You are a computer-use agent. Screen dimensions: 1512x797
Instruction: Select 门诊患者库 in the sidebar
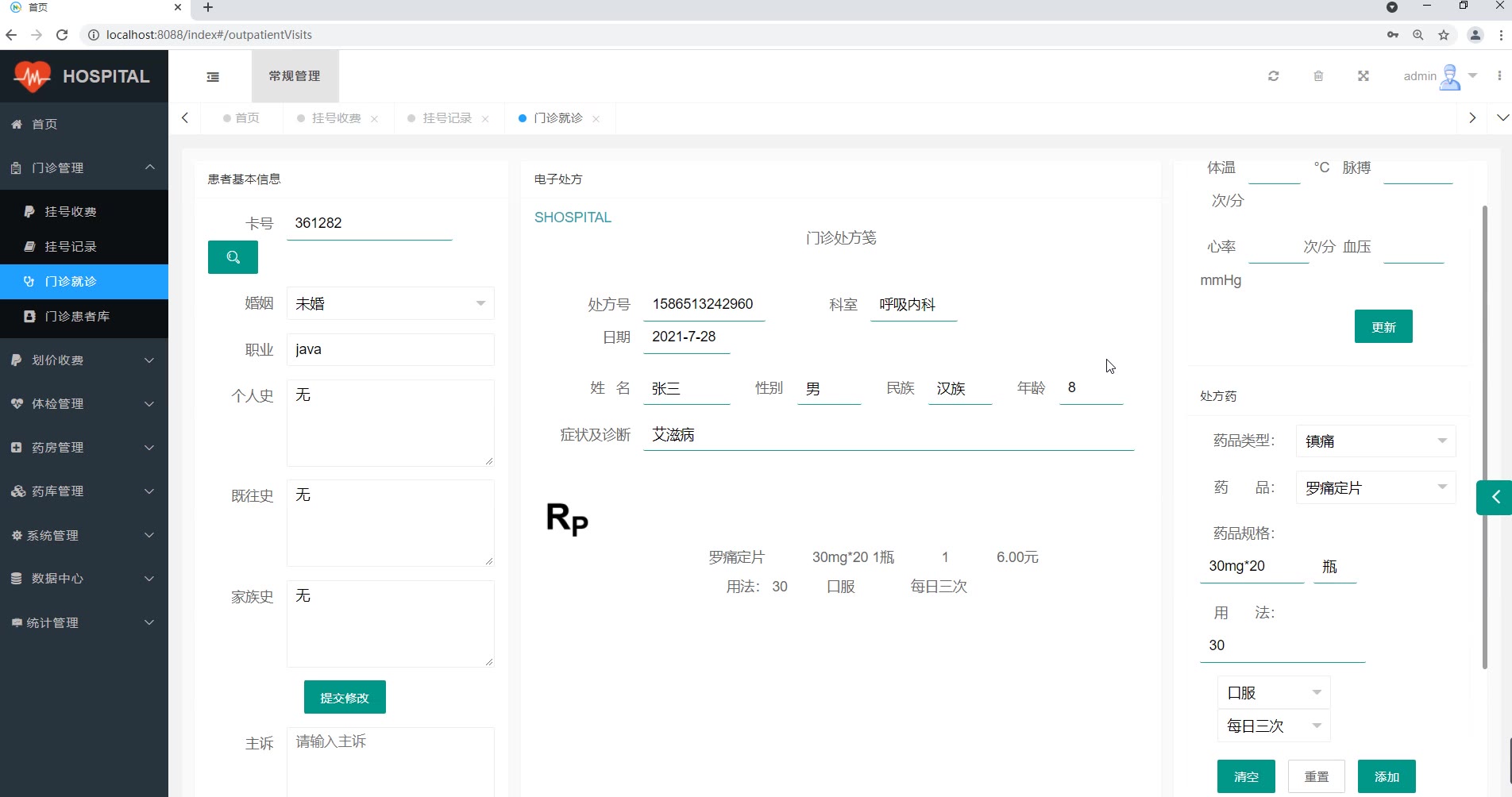[77, 316]
